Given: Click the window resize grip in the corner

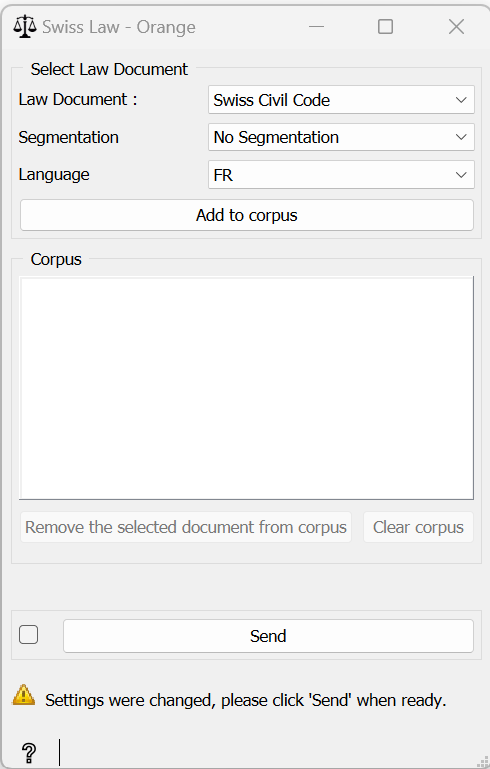Looking at the screenshot, I should coord(482,761).
